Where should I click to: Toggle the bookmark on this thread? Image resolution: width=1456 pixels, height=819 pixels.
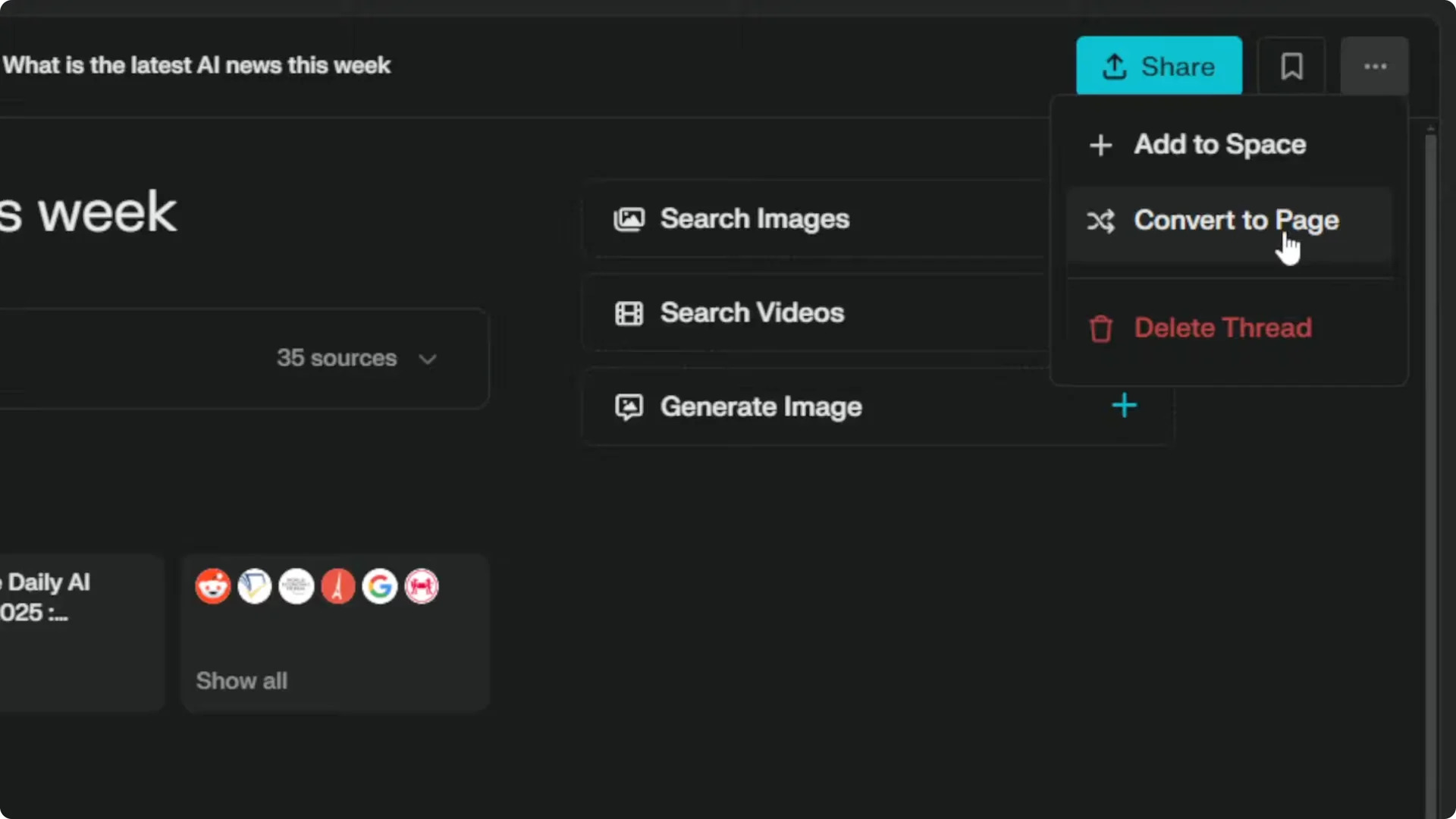tap(1291, 66)
